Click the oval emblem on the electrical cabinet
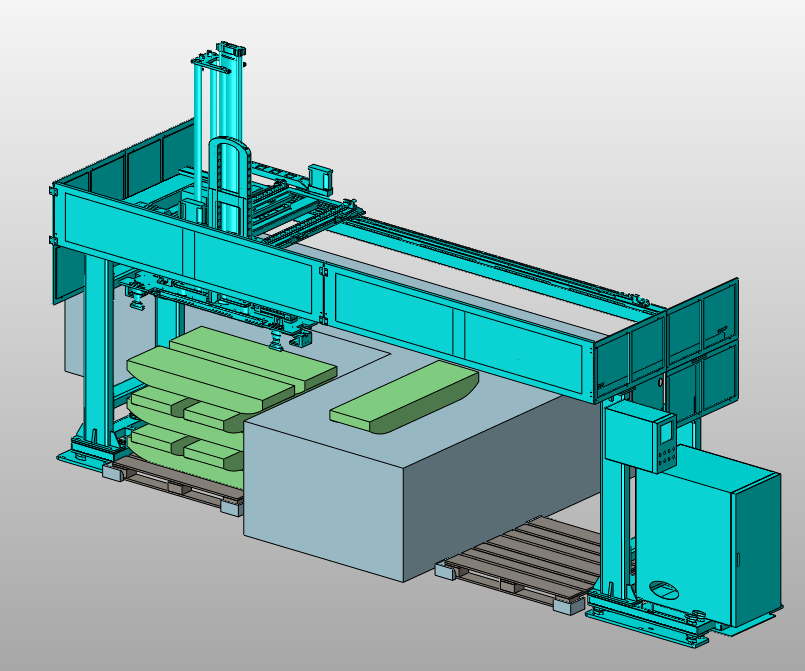The width and height of the screenshot is (805, 671). click(x=664, y=590)
